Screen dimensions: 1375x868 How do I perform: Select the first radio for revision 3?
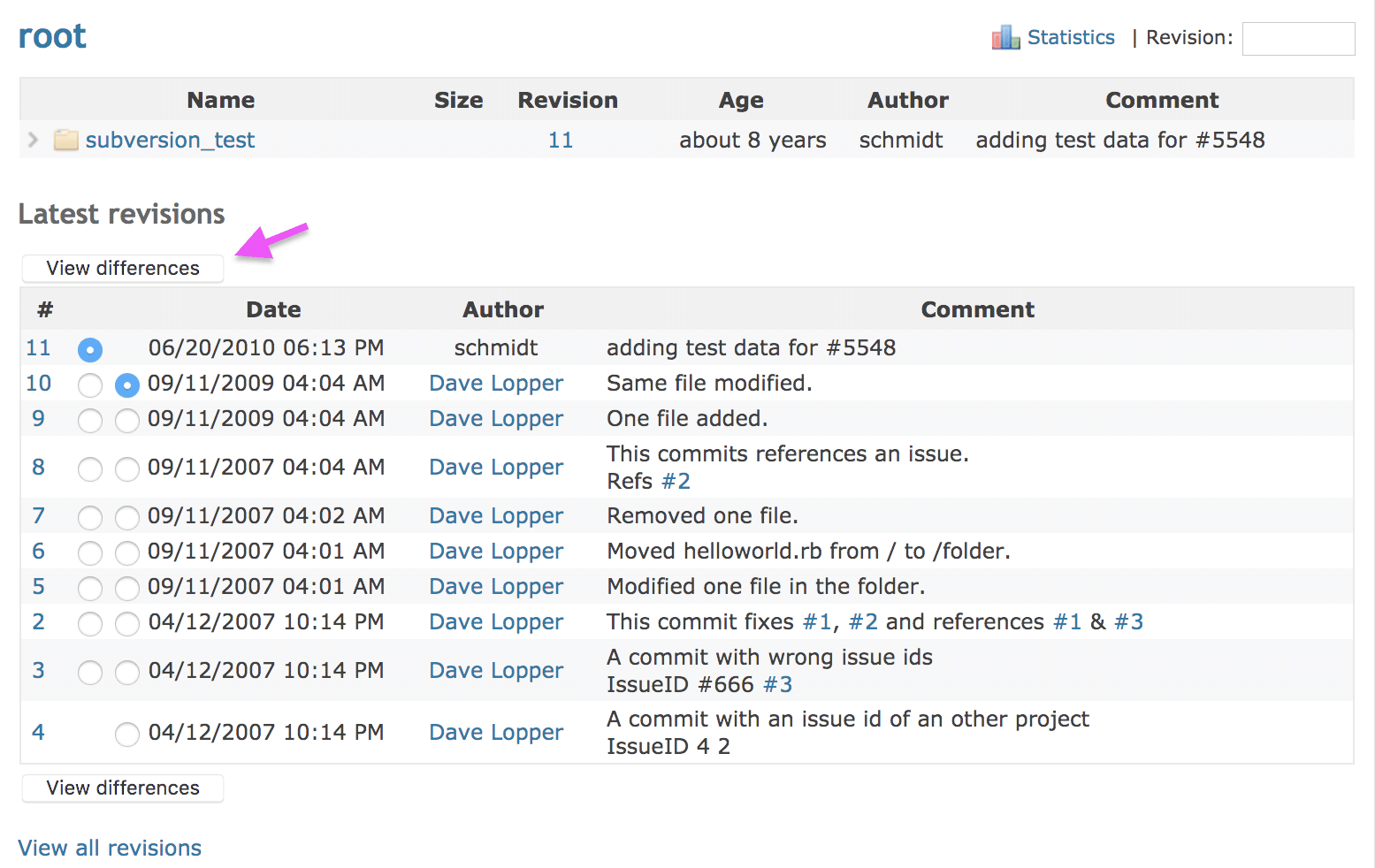point(90,673)
